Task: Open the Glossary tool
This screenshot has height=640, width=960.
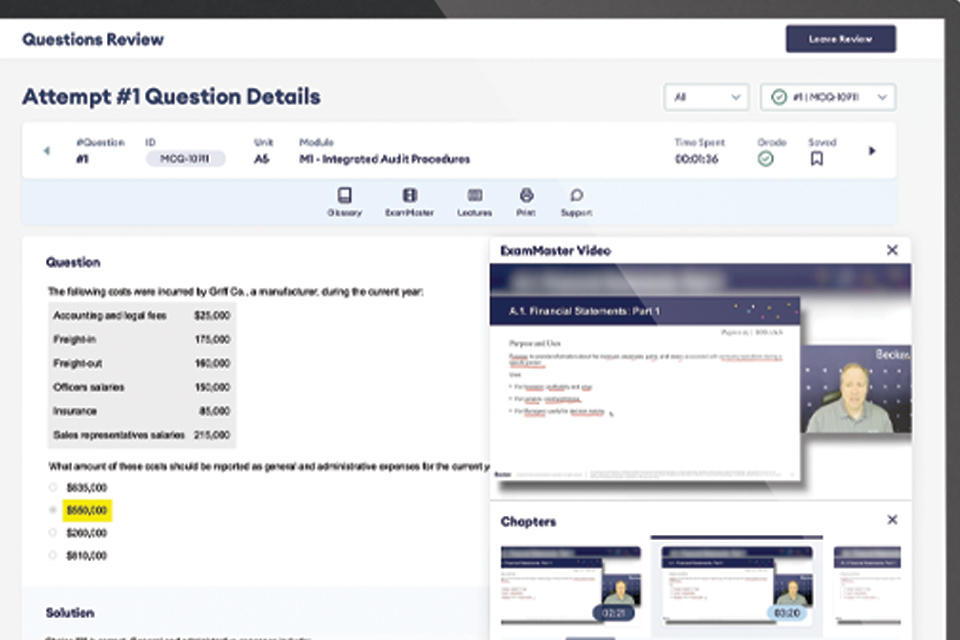Action: [x=345, y=202]
